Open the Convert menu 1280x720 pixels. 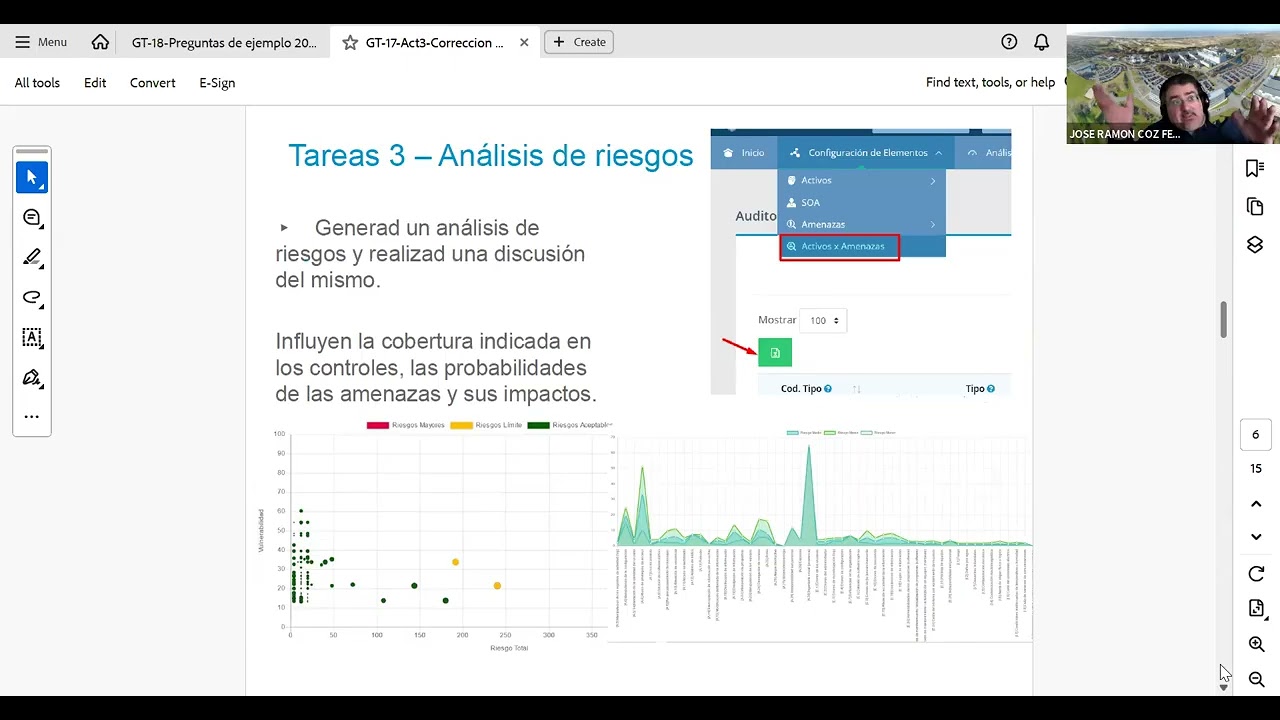coord(152,83)
